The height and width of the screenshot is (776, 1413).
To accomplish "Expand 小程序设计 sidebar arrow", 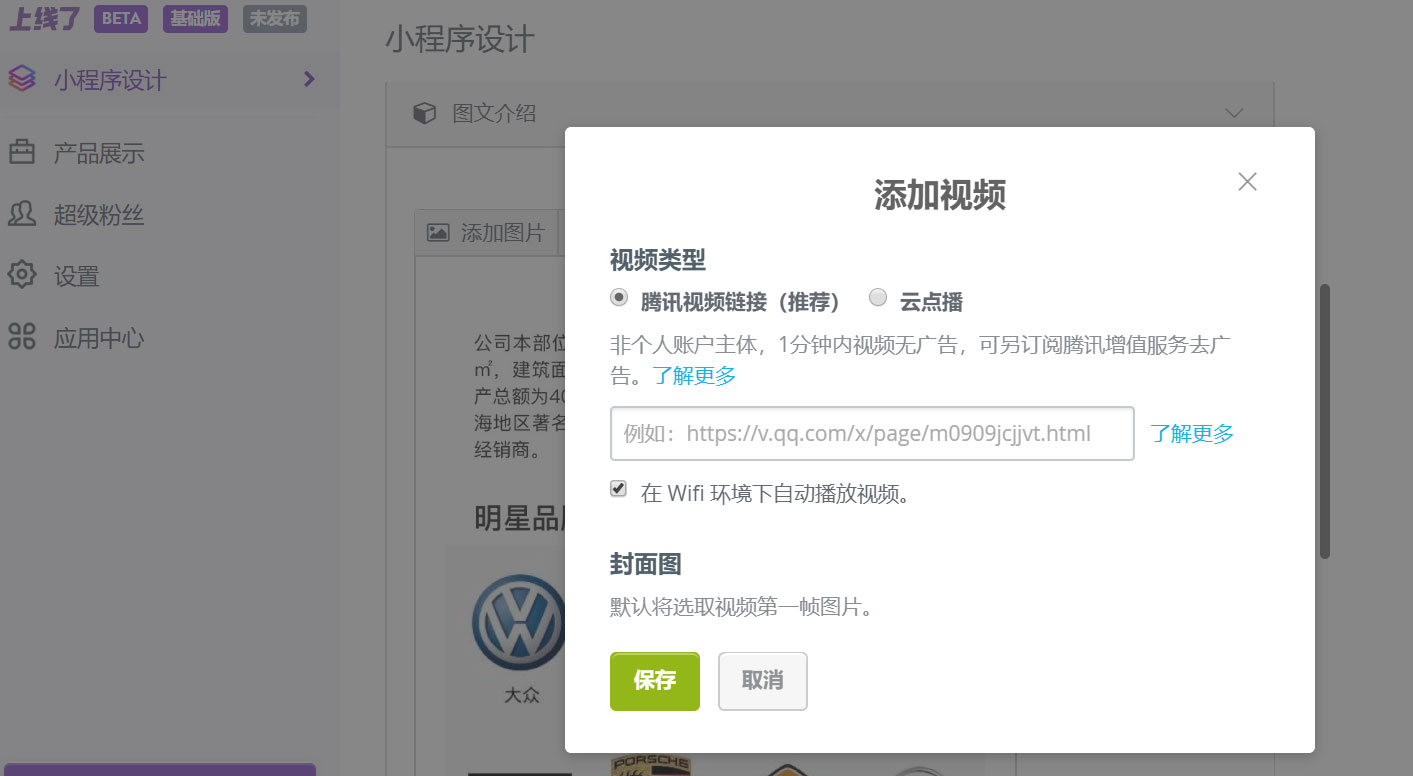I will [x=309, y=79].
